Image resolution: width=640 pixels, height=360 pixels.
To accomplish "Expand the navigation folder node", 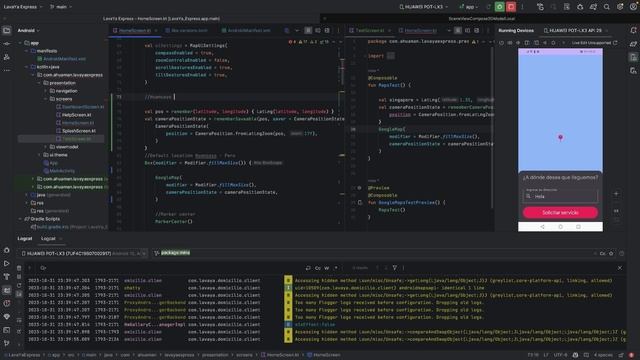I will (x=45, y=91).
